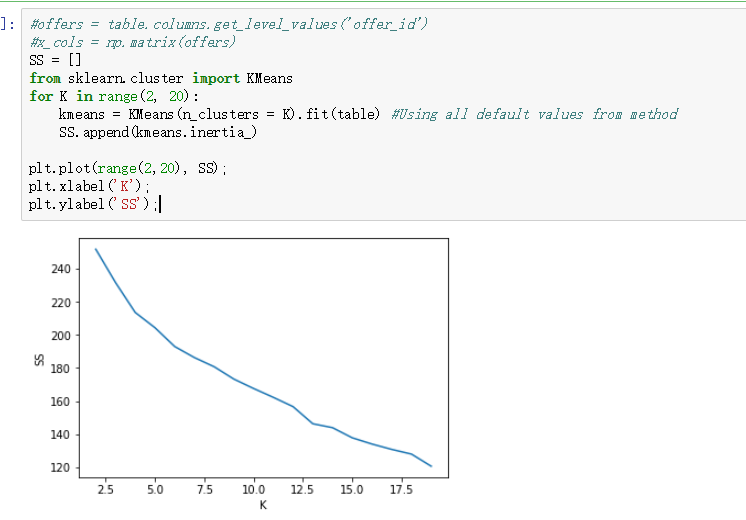Viewport: 746px width, 520px height.
Task: Click the 'from sklearn.cluster import KMeans' line
Action: click(x=161, y=78)
